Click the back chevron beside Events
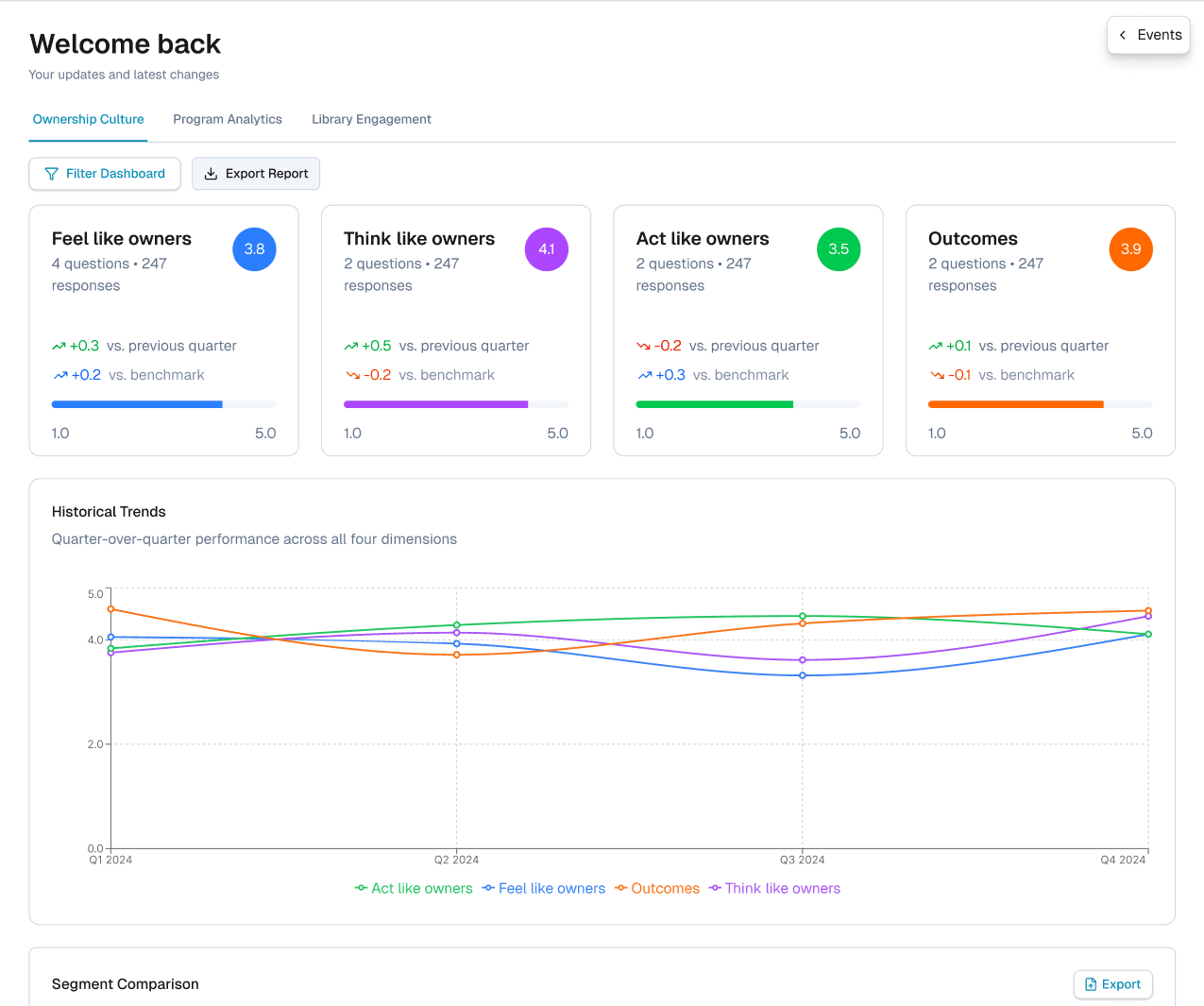1204x1006 pixels. [x=1123, y=35]
